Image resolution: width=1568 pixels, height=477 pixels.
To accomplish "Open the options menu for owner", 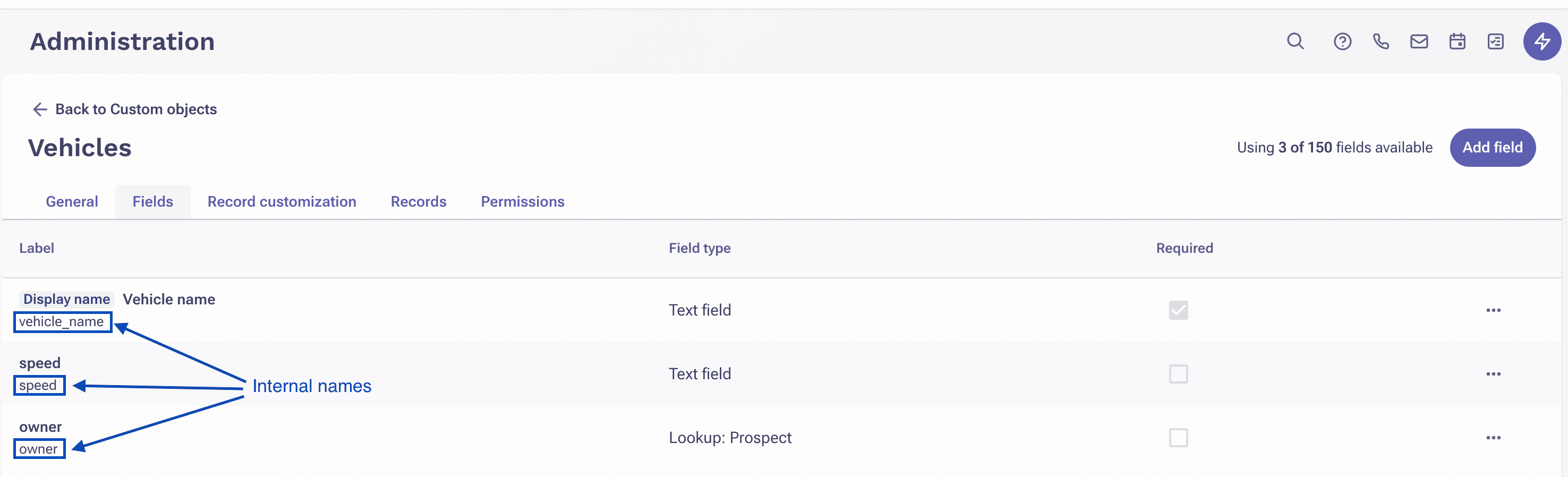I will click(1493, 438).
